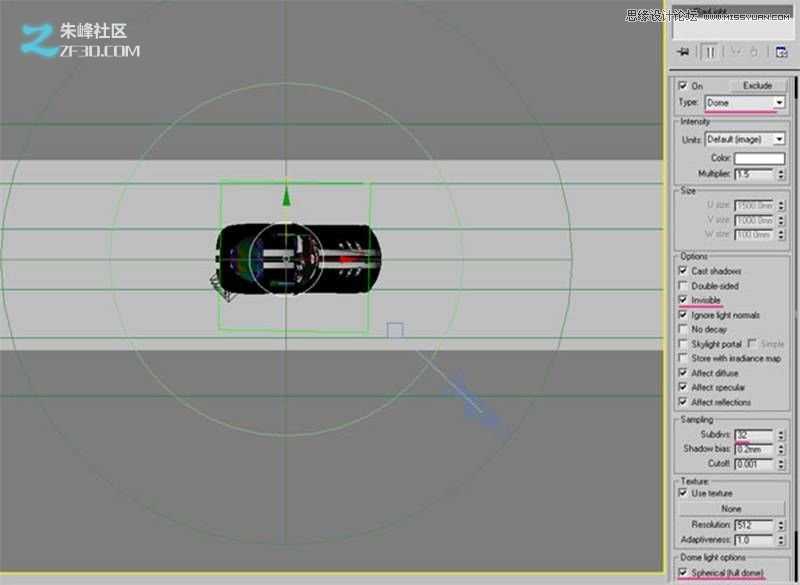This screenshot has height=585, width=800.
Task: Toggle Ignore light normals checkbox
Action: click(683, 315)
